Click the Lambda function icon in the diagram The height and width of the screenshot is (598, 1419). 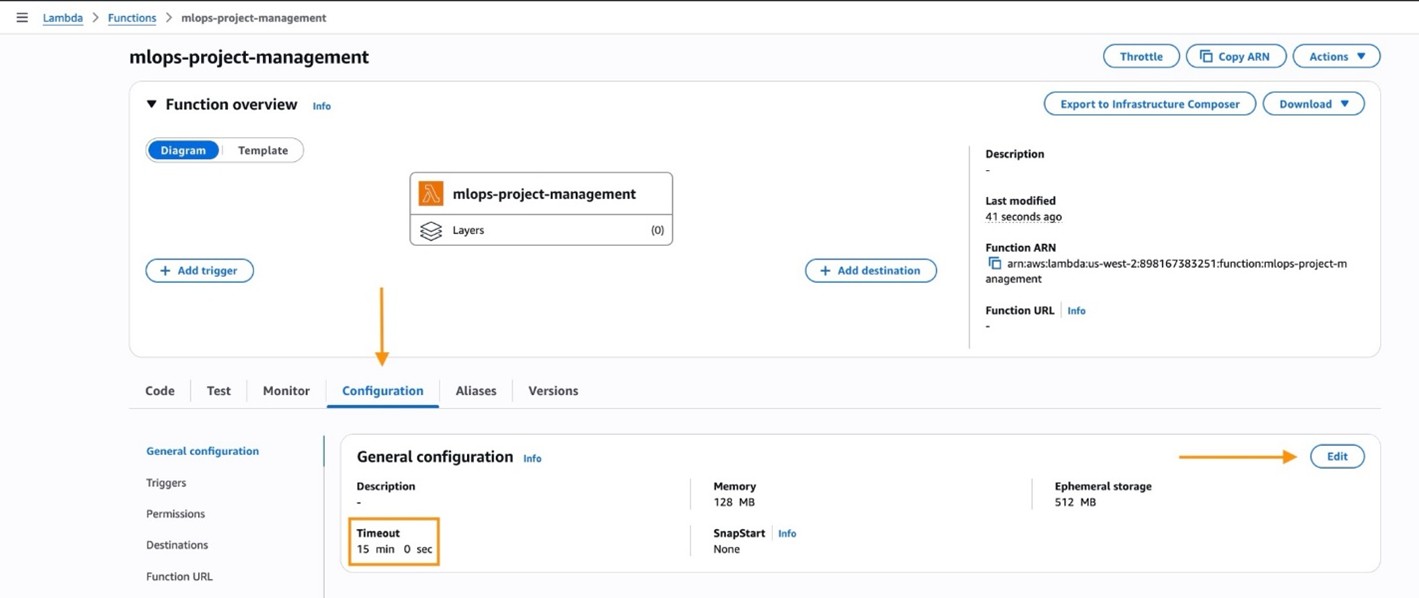430,193
